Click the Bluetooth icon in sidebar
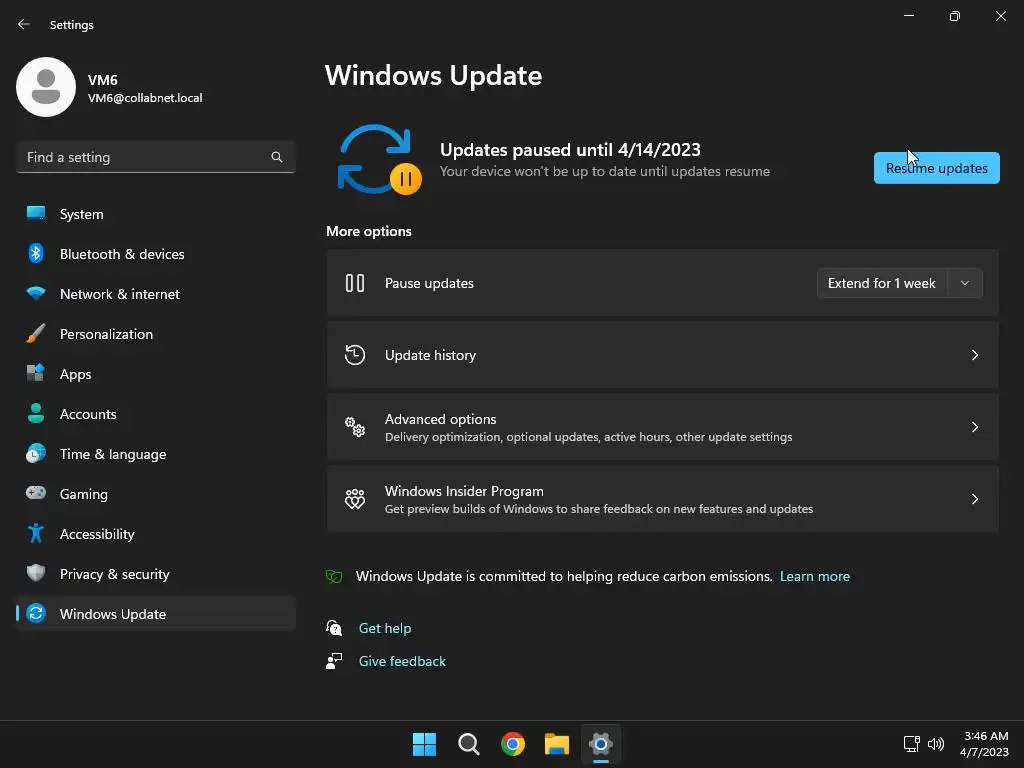Image resolution: width=1024 pixels, height=768 pixels. [x=36, y=253]
